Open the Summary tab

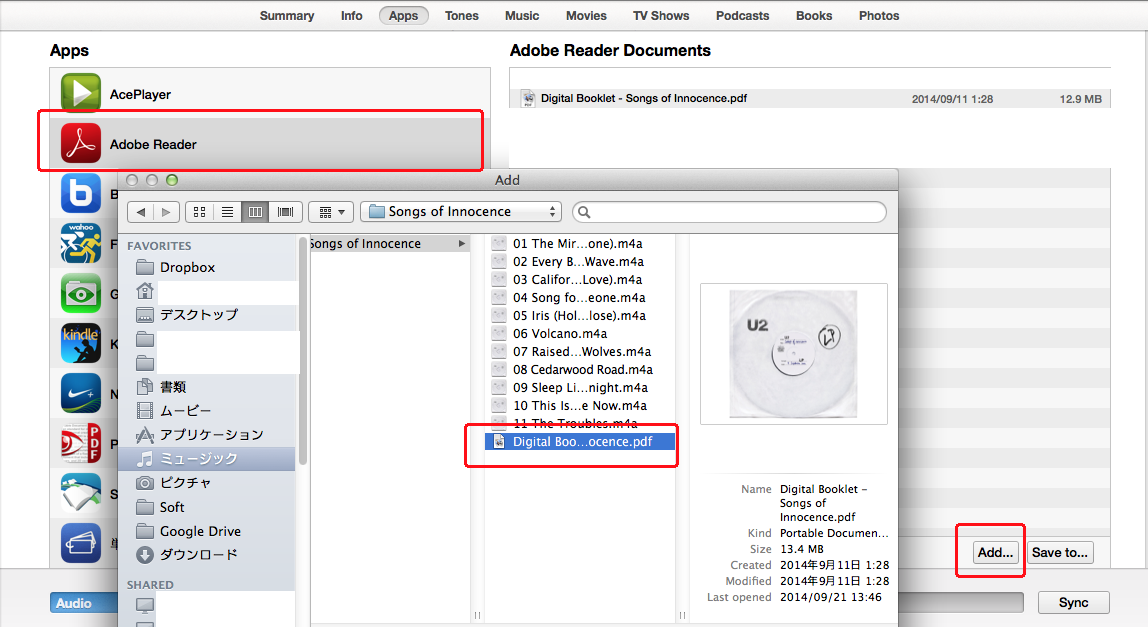pyautogui.click(x=287, y=15)
